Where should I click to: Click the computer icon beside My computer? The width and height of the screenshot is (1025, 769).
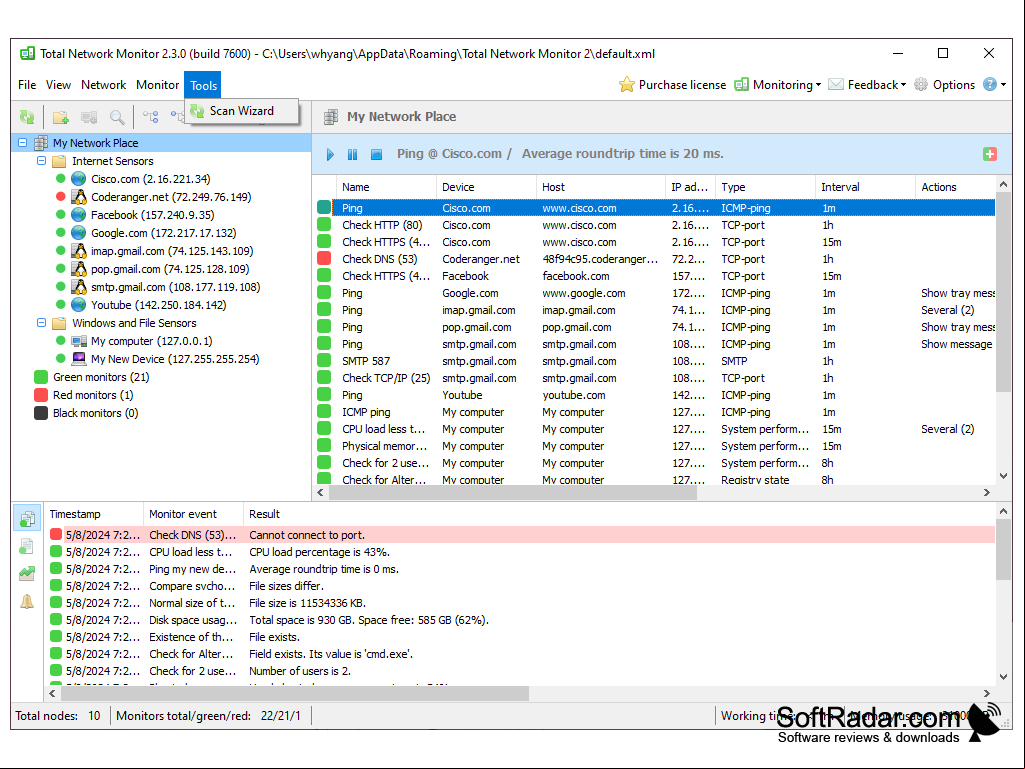78,341
